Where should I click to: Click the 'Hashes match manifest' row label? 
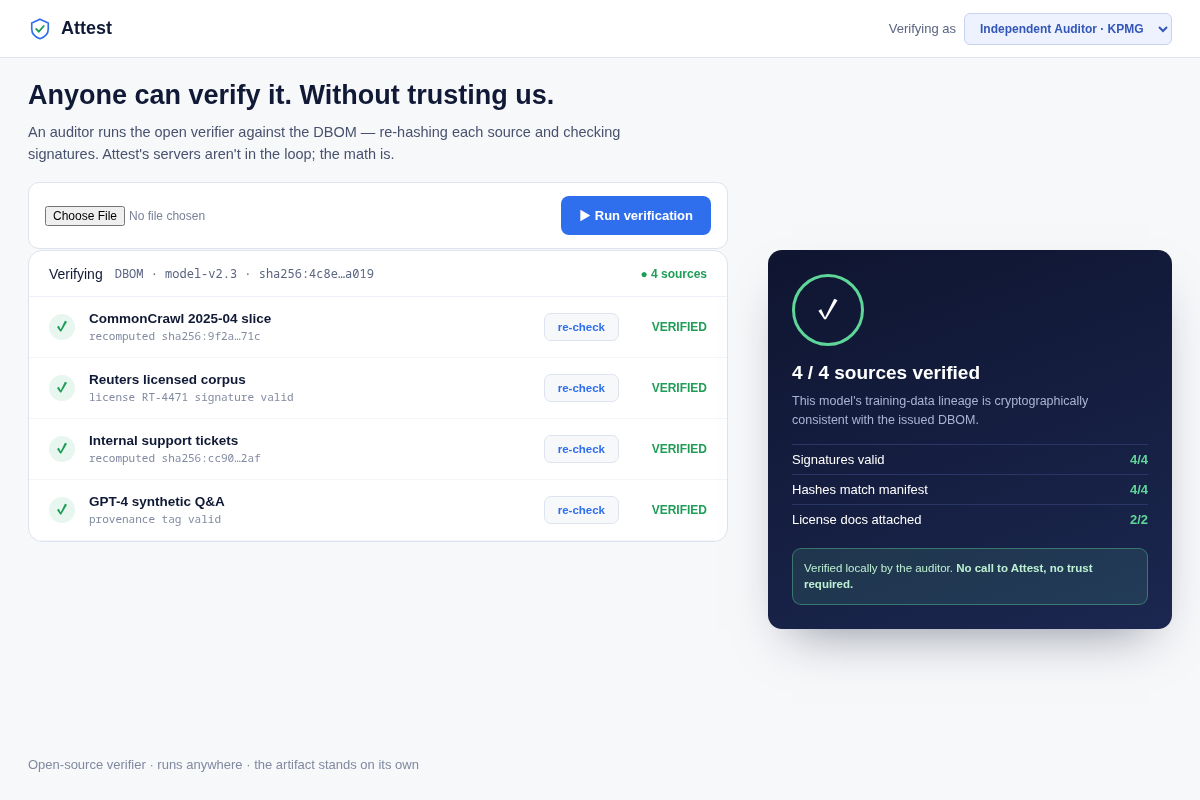[x=860, y=490]
